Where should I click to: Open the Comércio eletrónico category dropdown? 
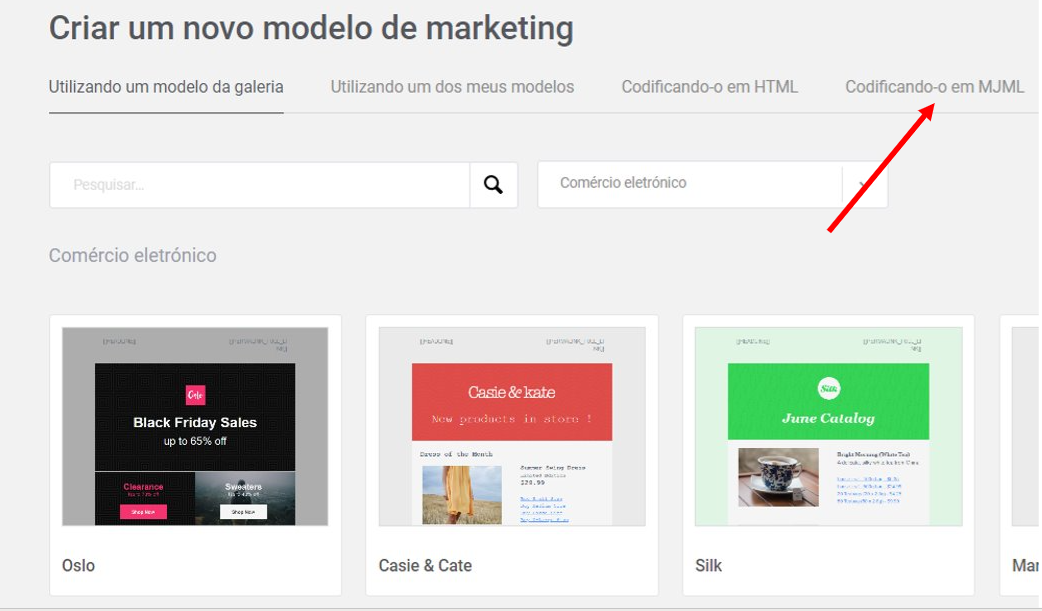[x=712, y=183]
